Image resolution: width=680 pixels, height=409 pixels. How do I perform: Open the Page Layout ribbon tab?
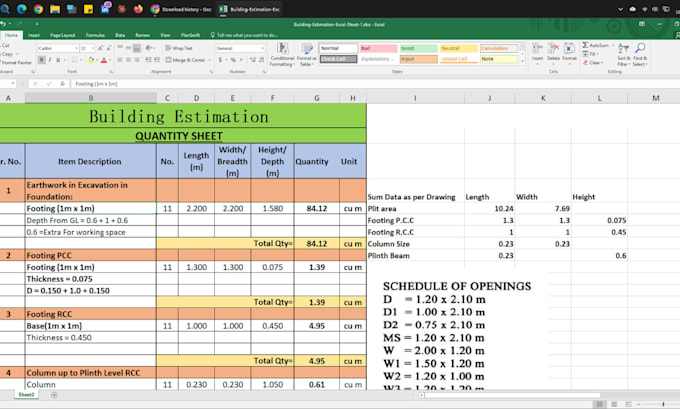tap(62, 35)
